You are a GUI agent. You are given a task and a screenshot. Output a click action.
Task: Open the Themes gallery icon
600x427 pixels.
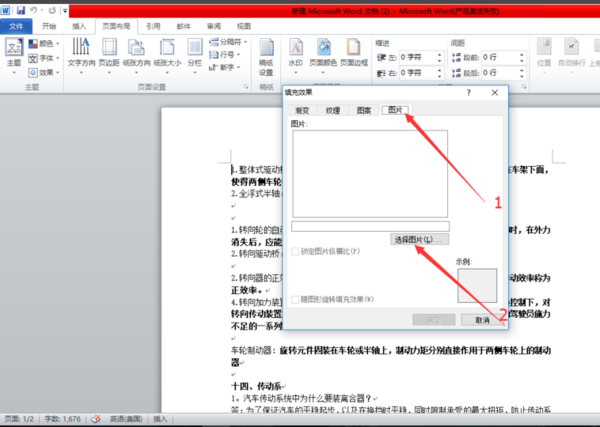coord(14,56)
